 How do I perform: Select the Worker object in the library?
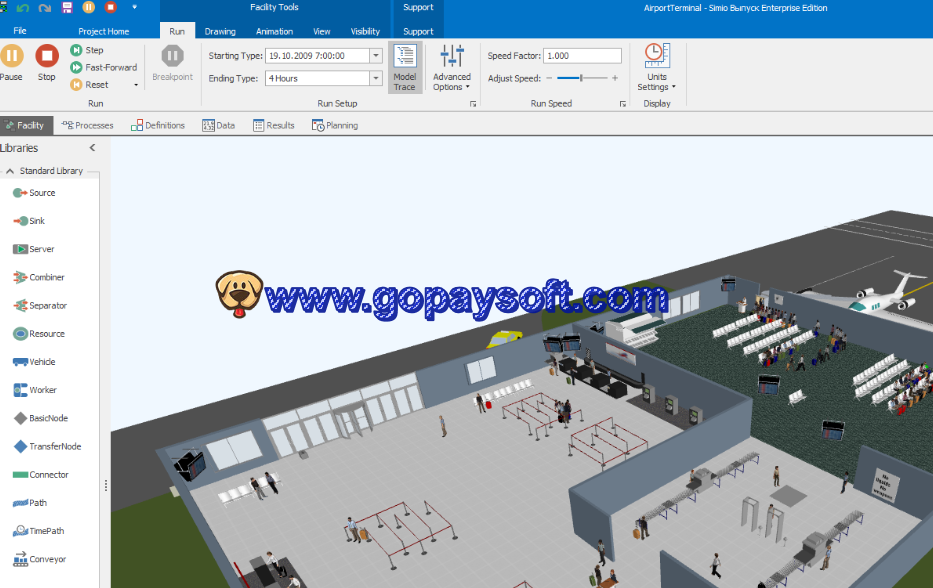[35, 390]
